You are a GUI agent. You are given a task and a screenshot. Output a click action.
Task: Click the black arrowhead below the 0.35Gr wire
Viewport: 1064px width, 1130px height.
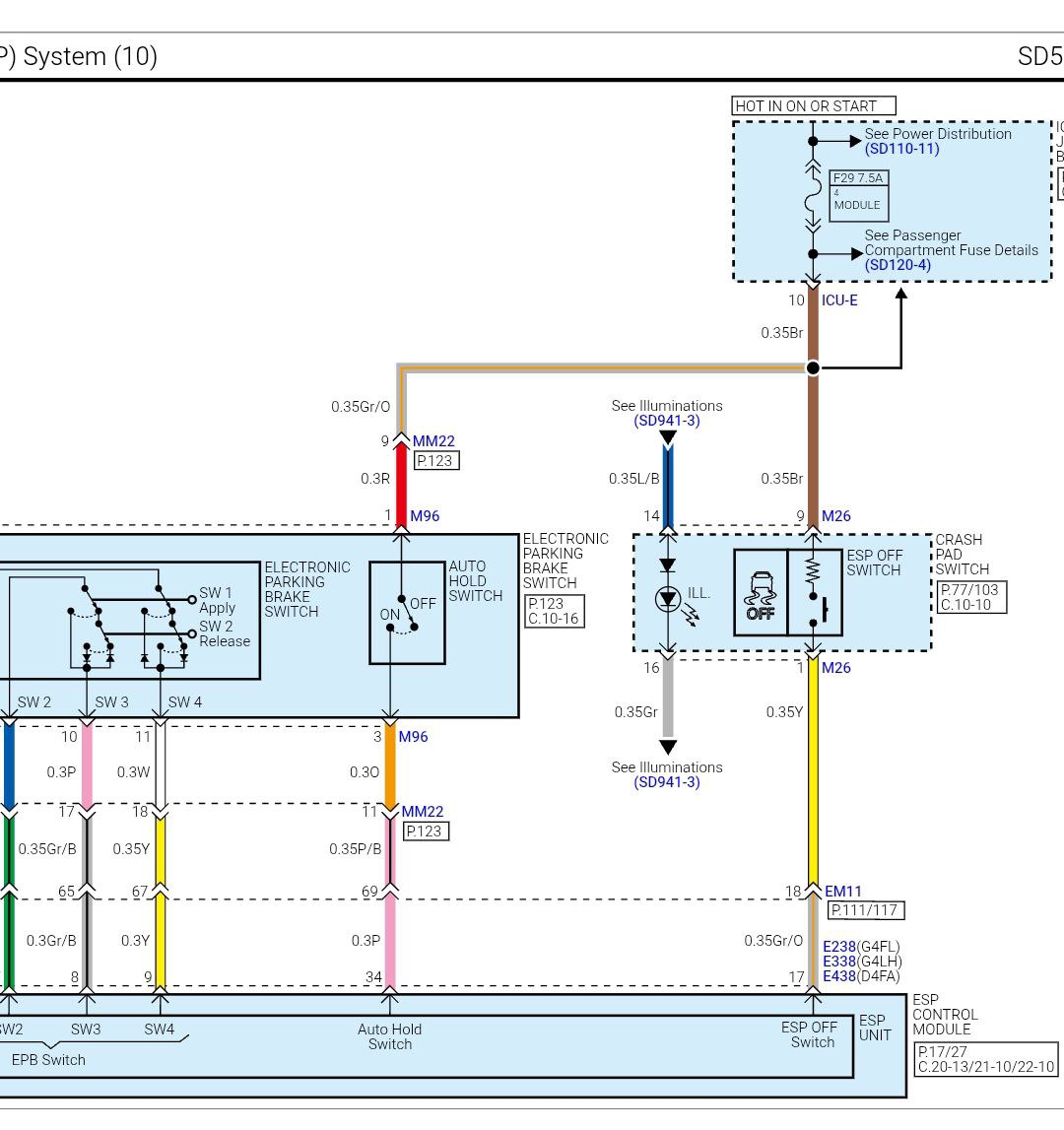pos(668,748)
